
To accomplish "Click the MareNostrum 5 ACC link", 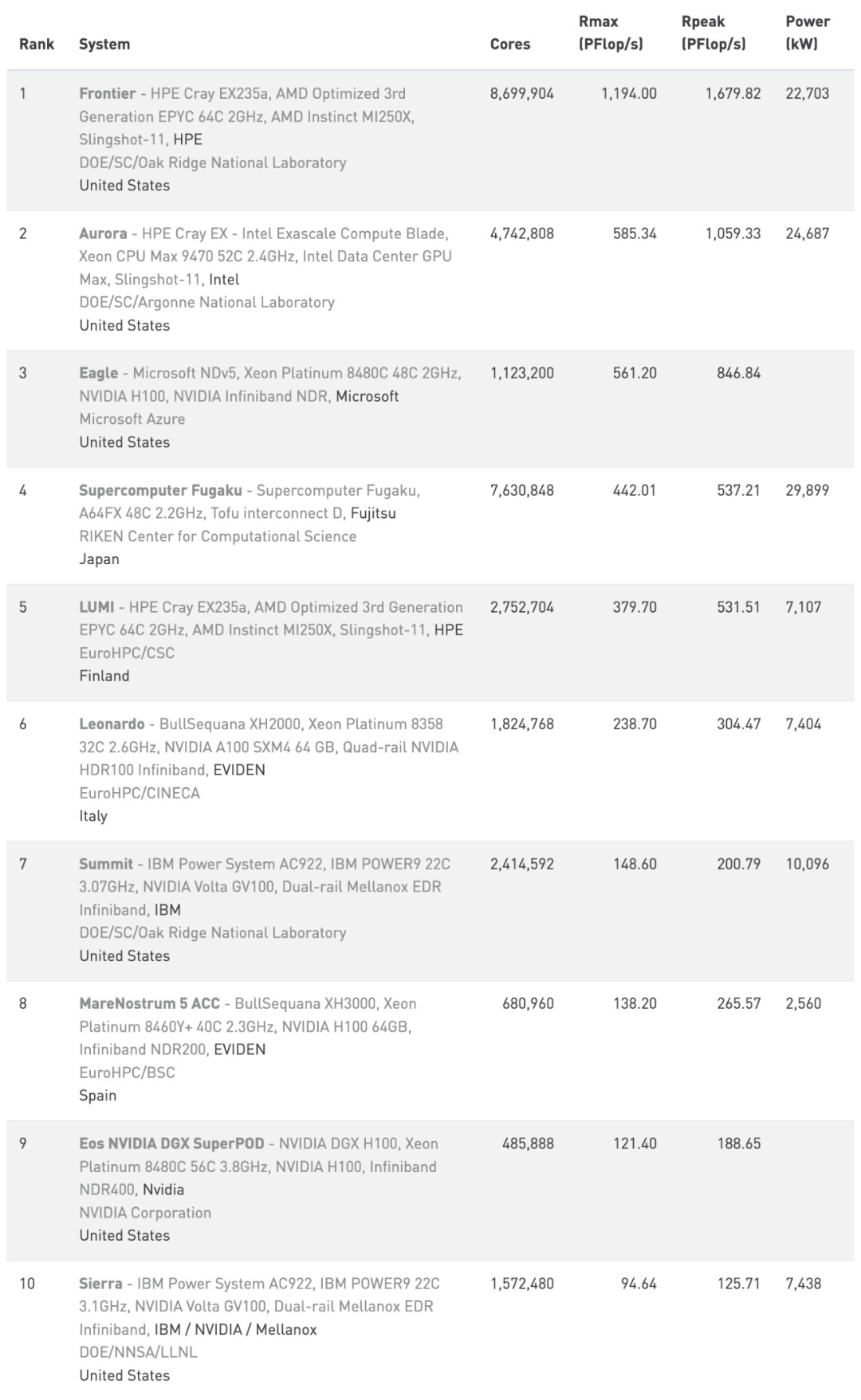I will point(149,1003).
